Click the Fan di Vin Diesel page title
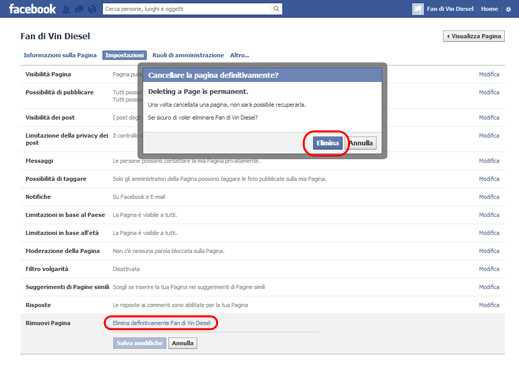Image resolution: width=519 pixels, height=369 pixels. coord(55,36)
